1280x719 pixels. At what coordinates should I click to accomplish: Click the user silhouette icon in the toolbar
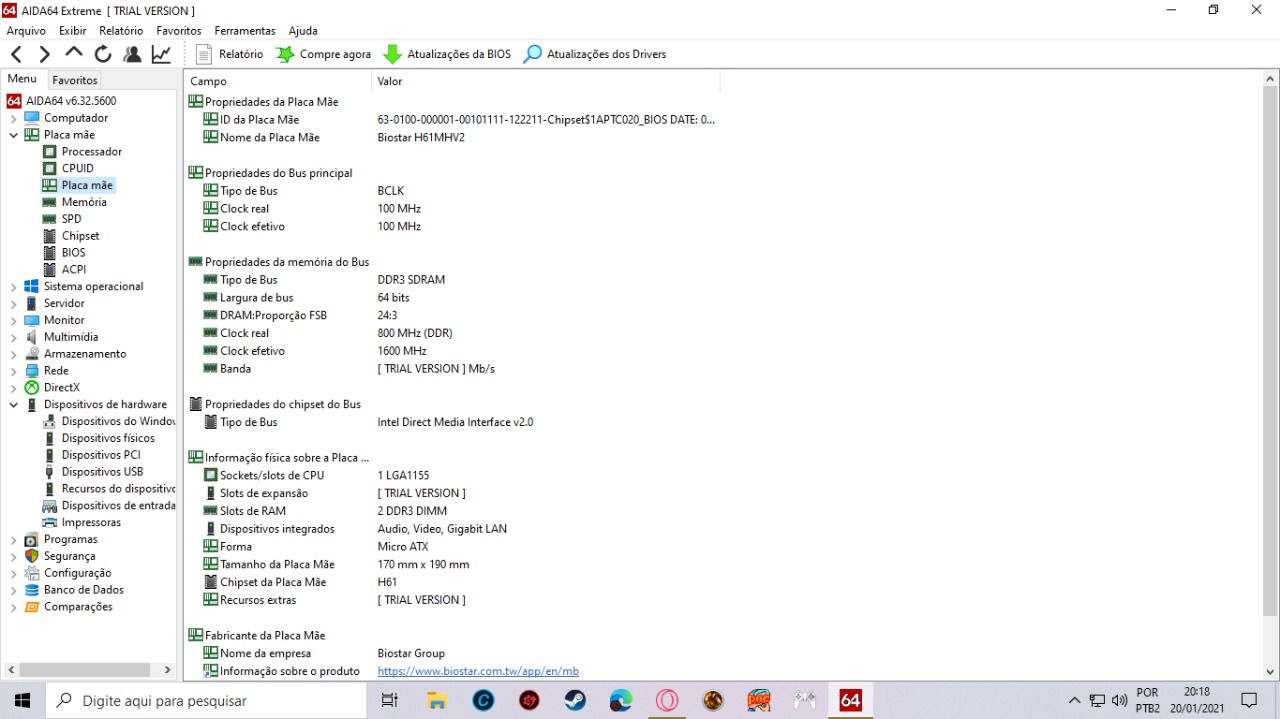pos(132,54)
